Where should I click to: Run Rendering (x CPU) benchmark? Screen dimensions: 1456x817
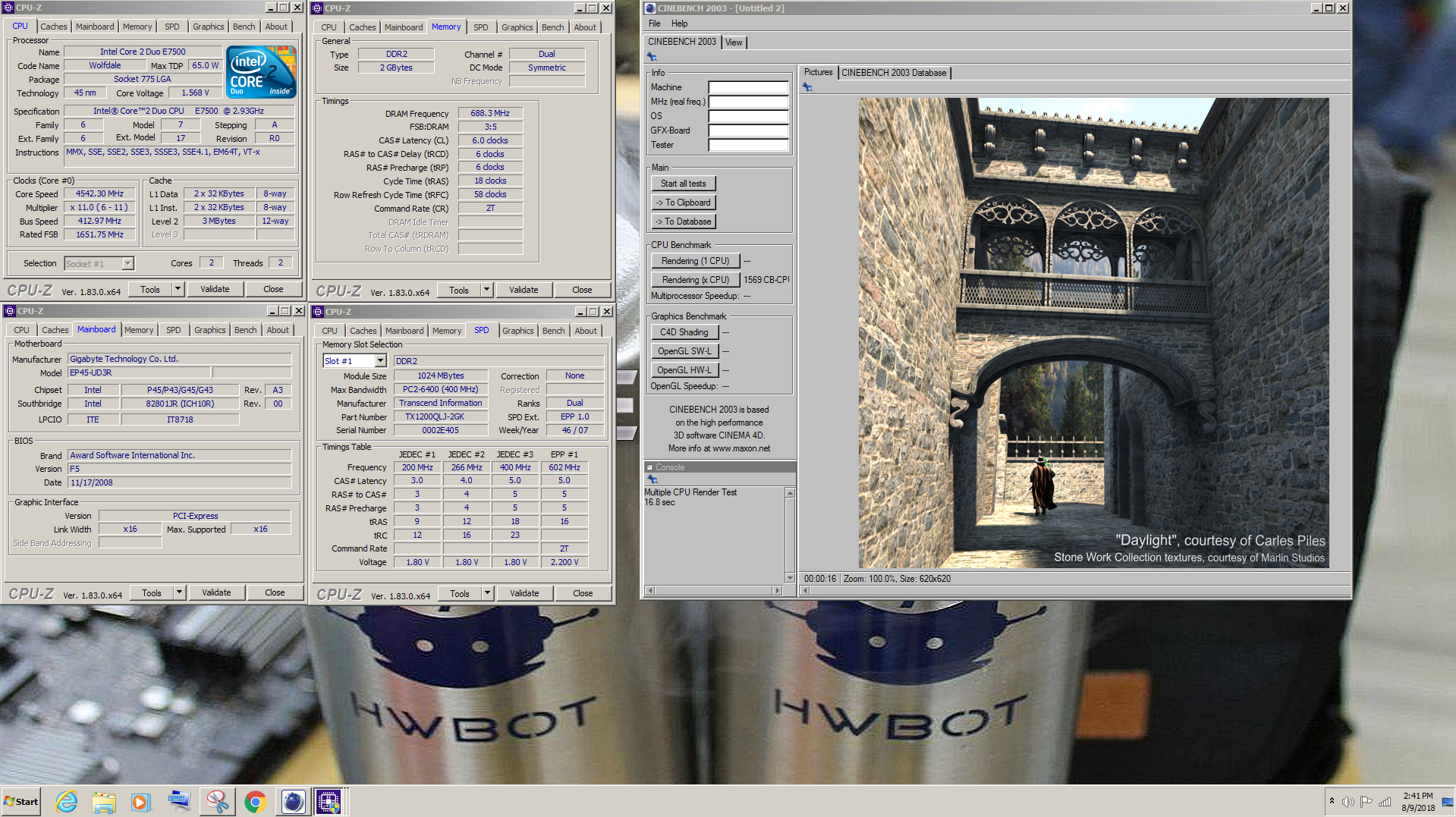pos(695,280)
